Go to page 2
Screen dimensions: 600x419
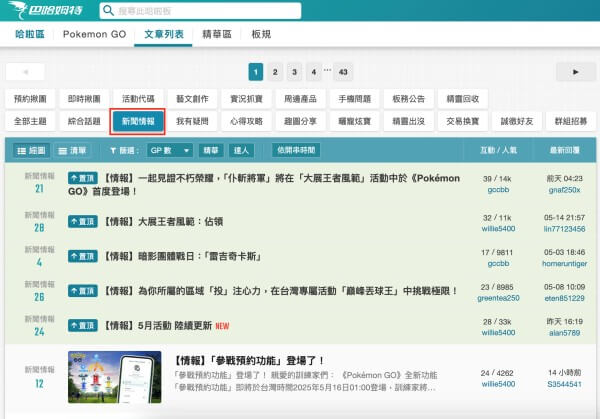point(275,72)
